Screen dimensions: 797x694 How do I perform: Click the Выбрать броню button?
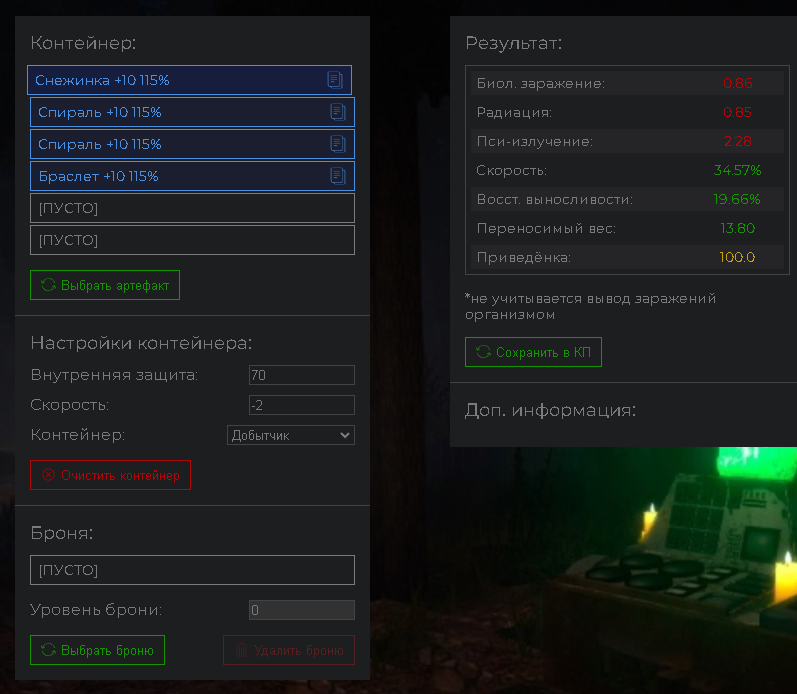click(97, 650)
